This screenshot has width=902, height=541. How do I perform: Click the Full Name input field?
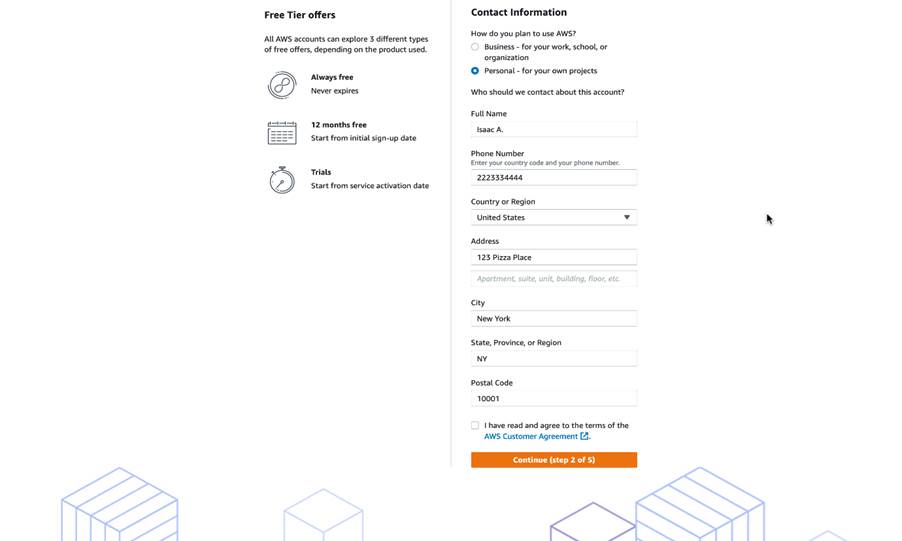(553, 129)
